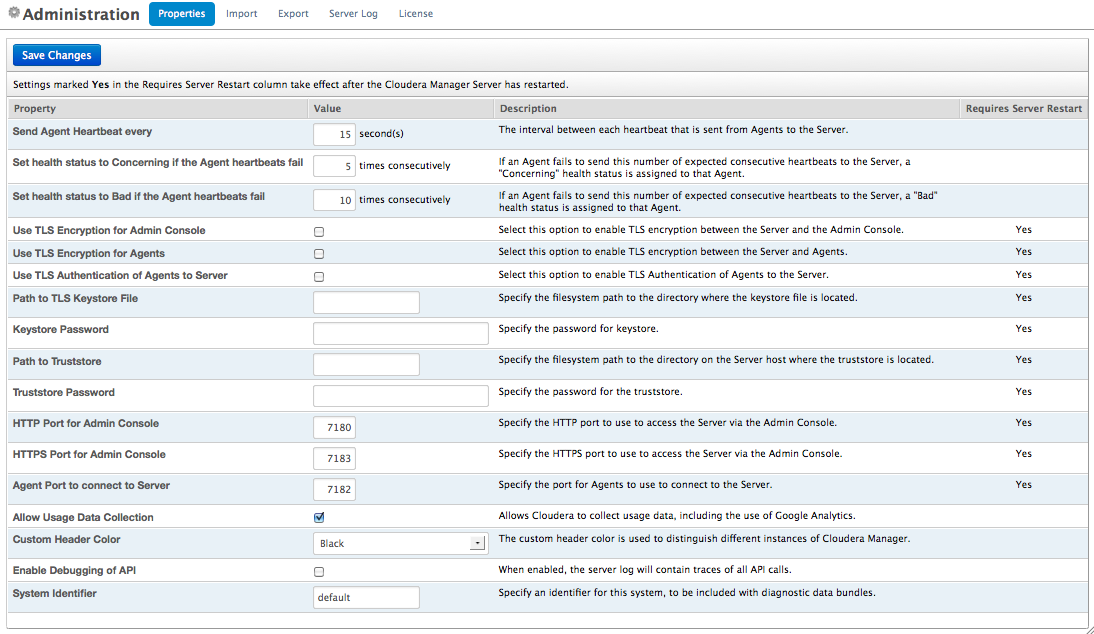The height and width of the screenshot is (634, 1094).
Task: Click the Administration gear icon
Action: [13, 13]
